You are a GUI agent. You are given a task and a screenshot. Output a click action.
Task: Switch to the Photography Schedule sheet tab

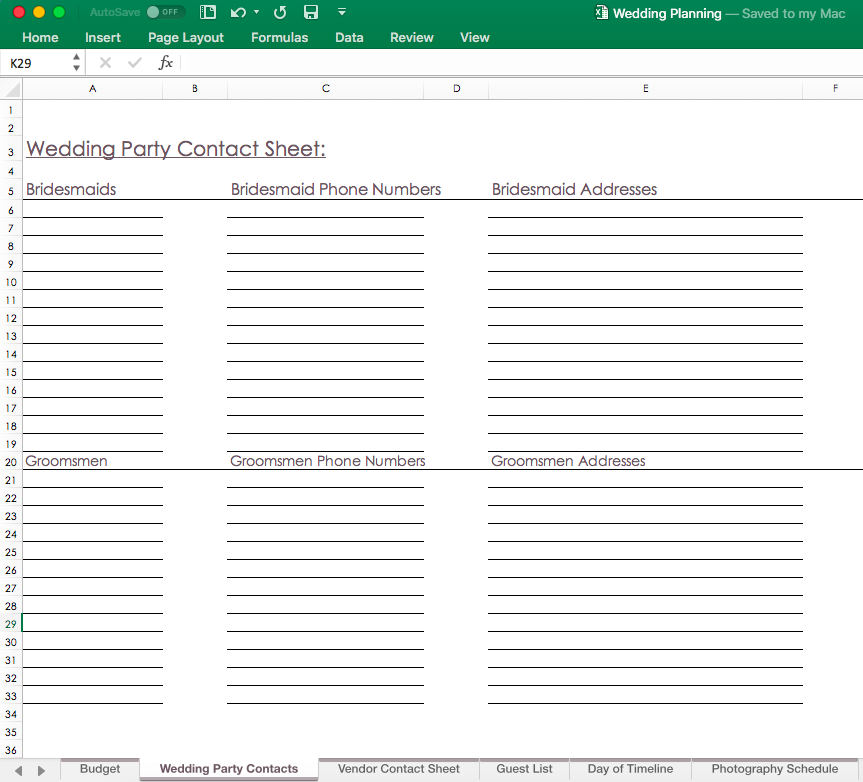pos(774,769)
